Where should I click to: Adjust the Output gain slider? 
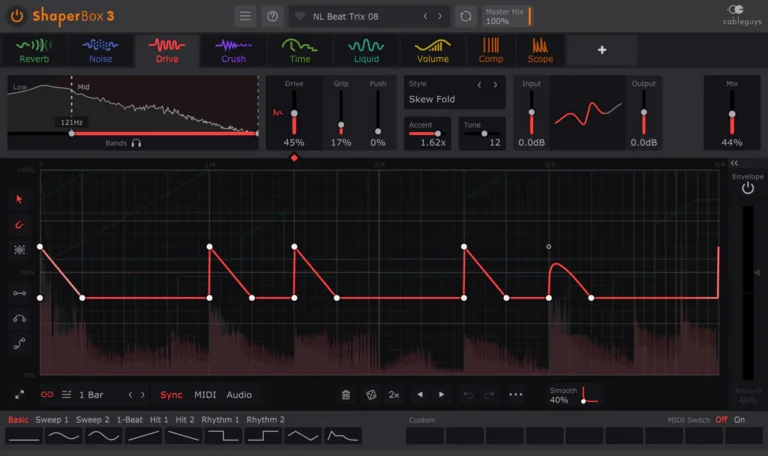point(644,113)
